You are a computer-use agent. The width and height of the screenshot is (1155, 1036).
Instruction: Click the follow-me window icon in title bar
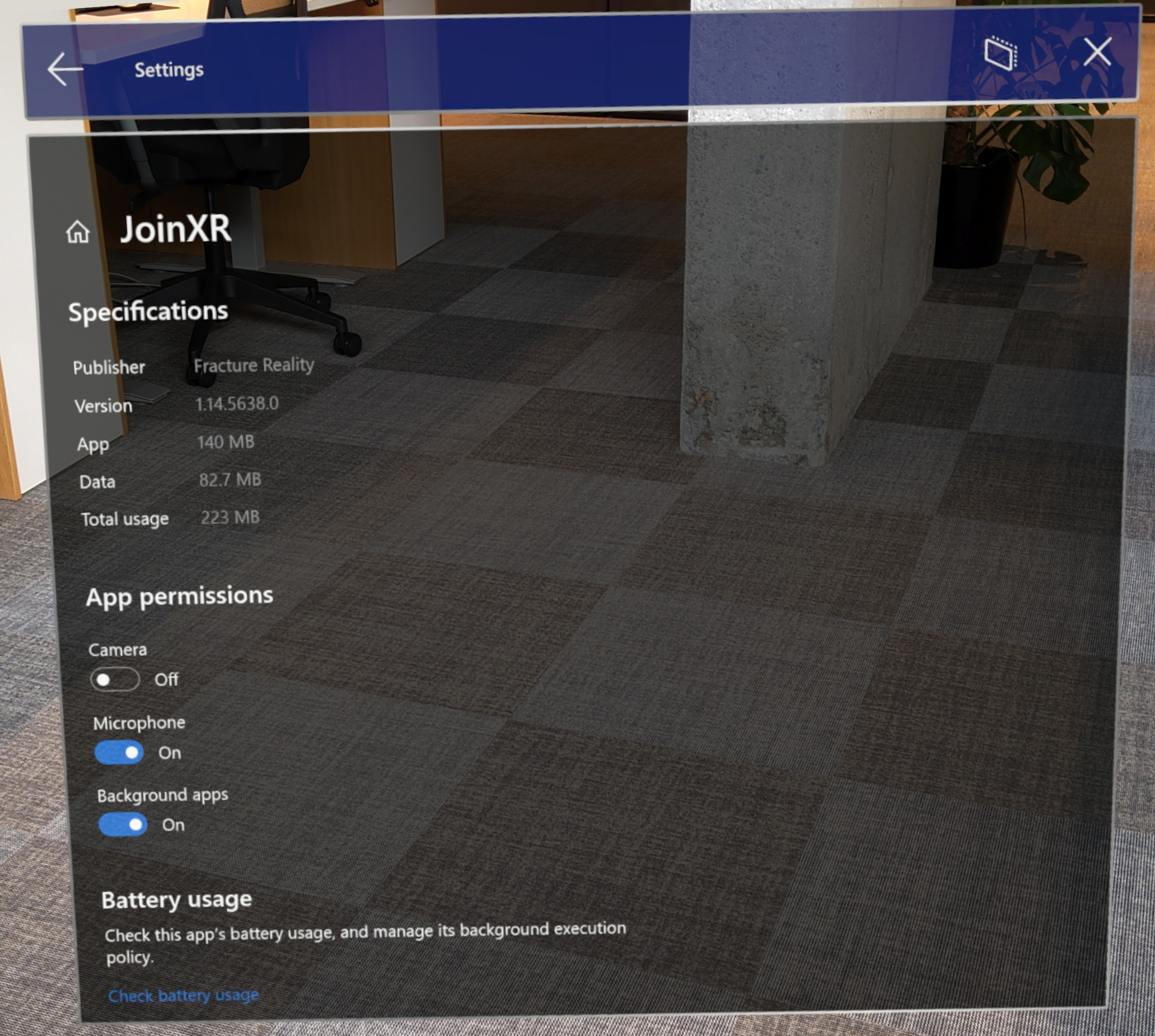1000,54
